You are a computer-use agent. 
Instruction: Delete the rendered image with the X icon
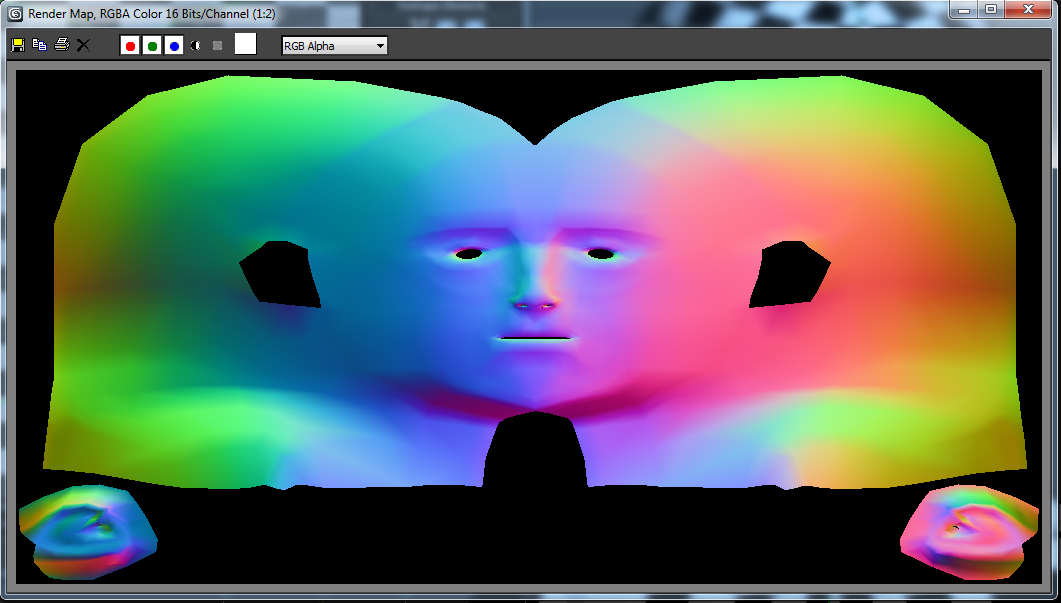(x=83, y=45)
